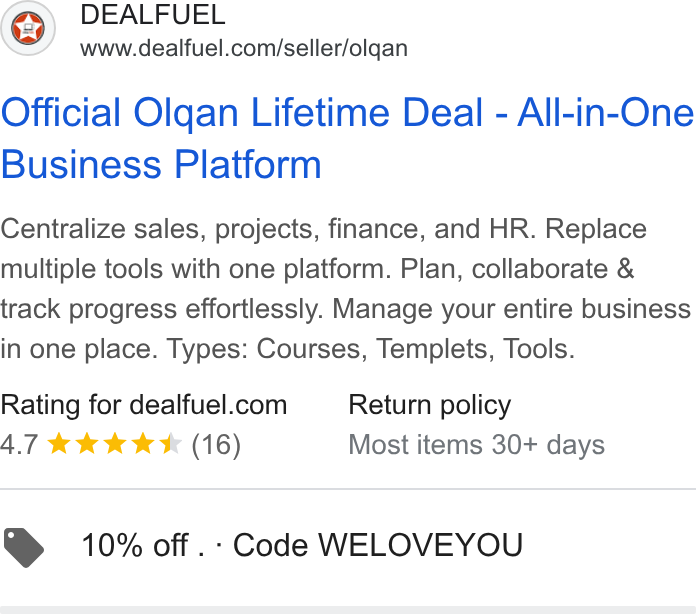Screen dimensions: 696x614
Task: Click the DealFuel red star favicon
Action: 28,28
